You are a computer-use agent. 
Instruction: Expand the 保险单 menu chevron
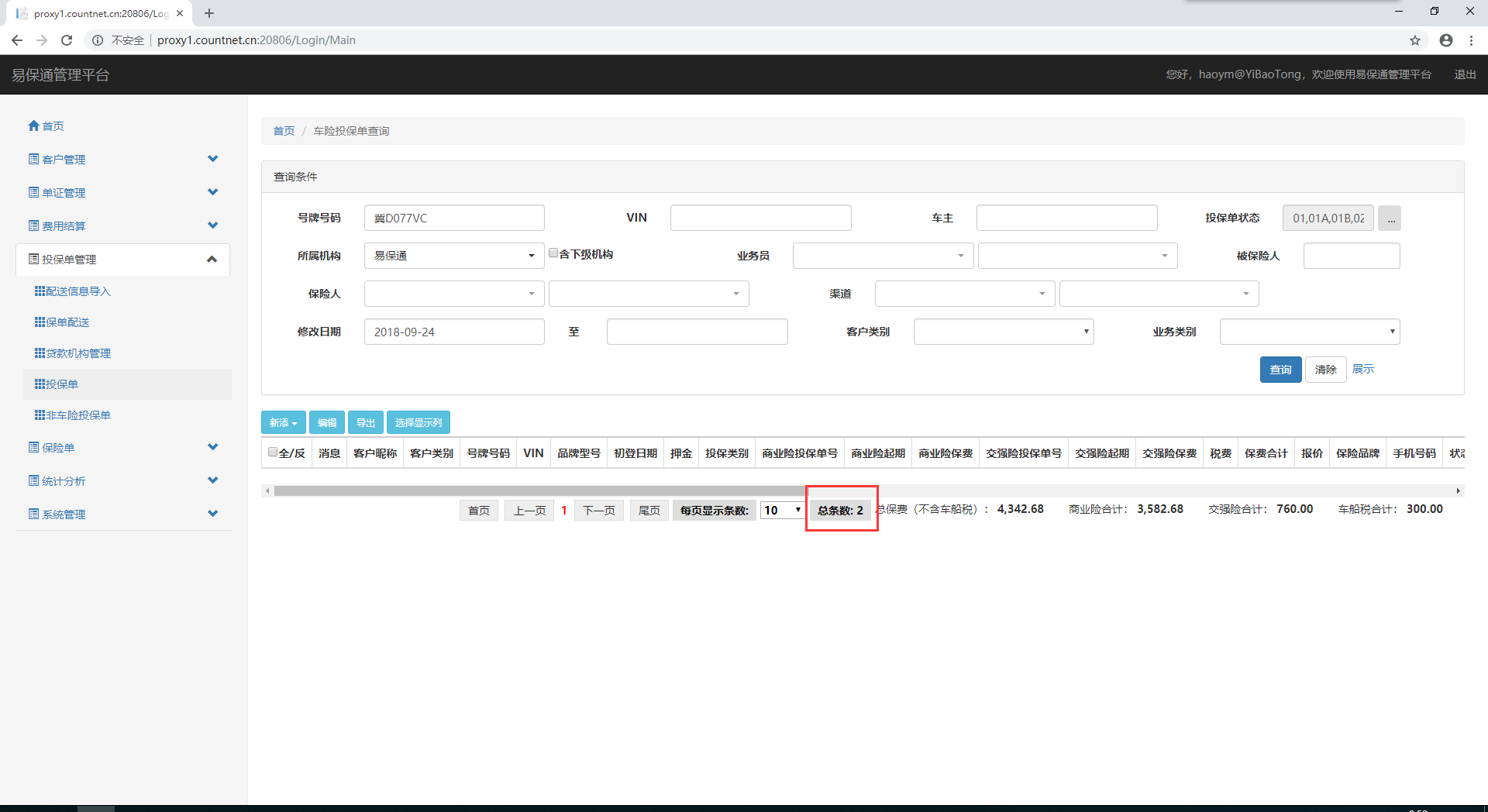click(213, 447)
